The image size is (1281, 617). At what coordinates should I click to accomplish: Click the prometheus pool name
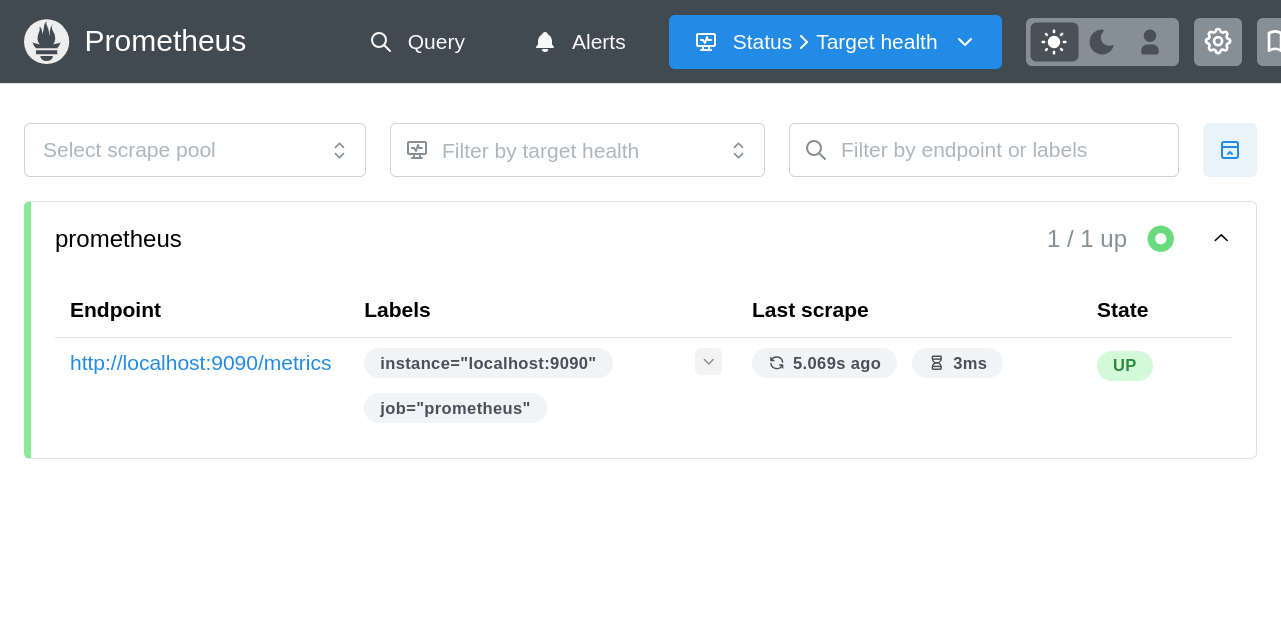[x=118, y=239]
